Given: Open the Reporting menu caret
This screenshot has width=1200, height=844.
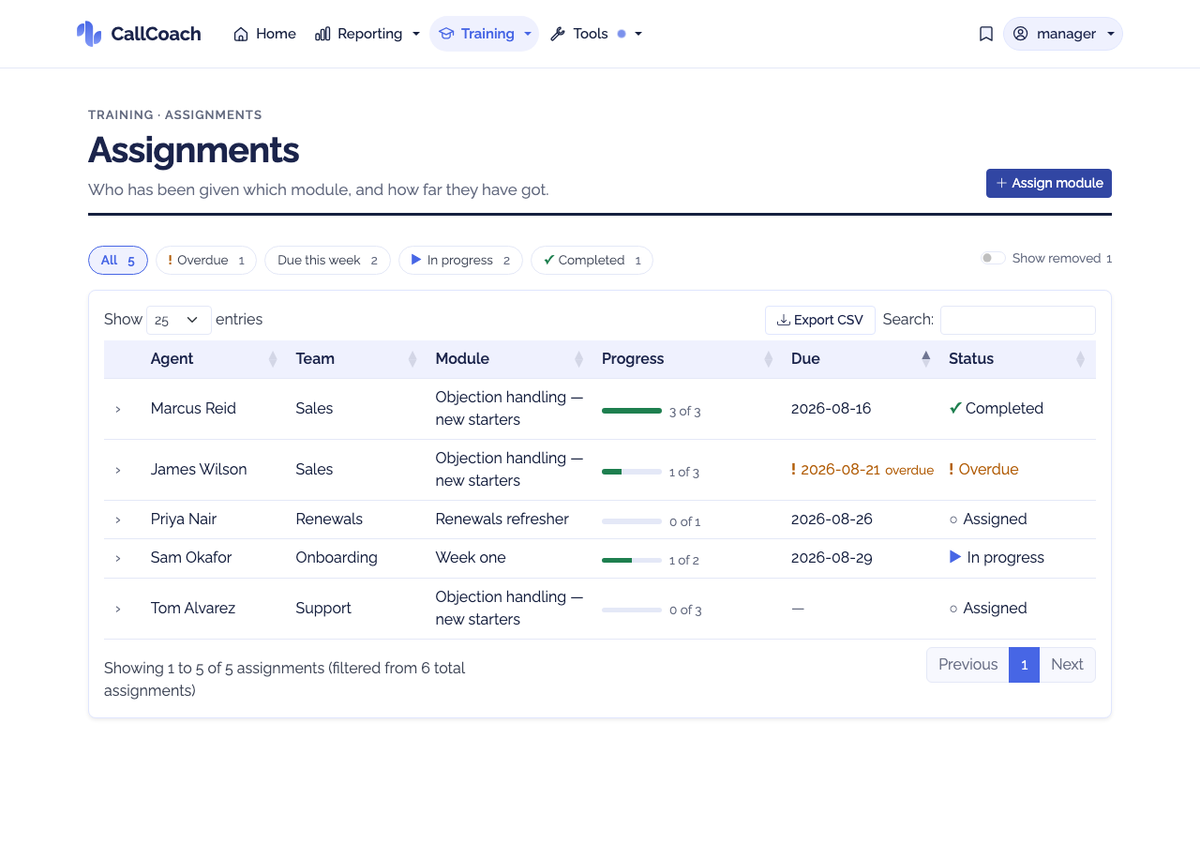Looking at the screenshot, I should [416, 34].
